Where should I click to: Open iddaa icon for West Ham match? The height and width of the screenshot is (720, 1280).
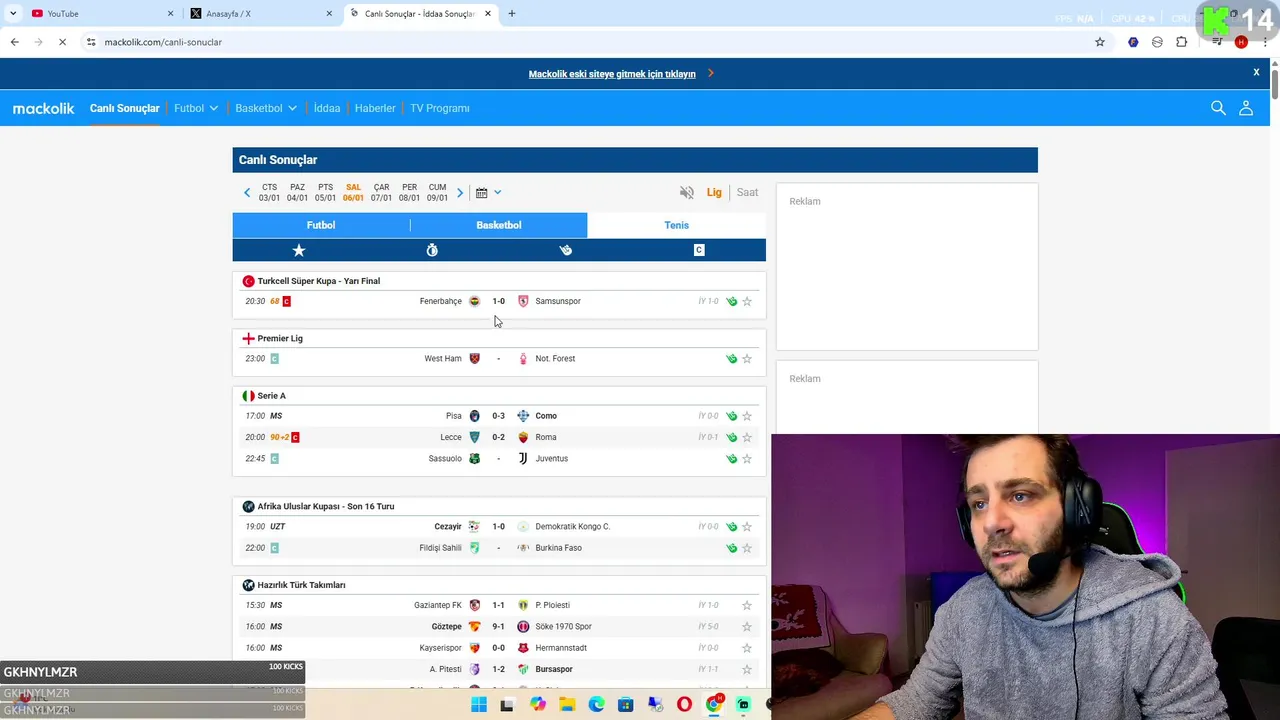(x=731, y=359)
